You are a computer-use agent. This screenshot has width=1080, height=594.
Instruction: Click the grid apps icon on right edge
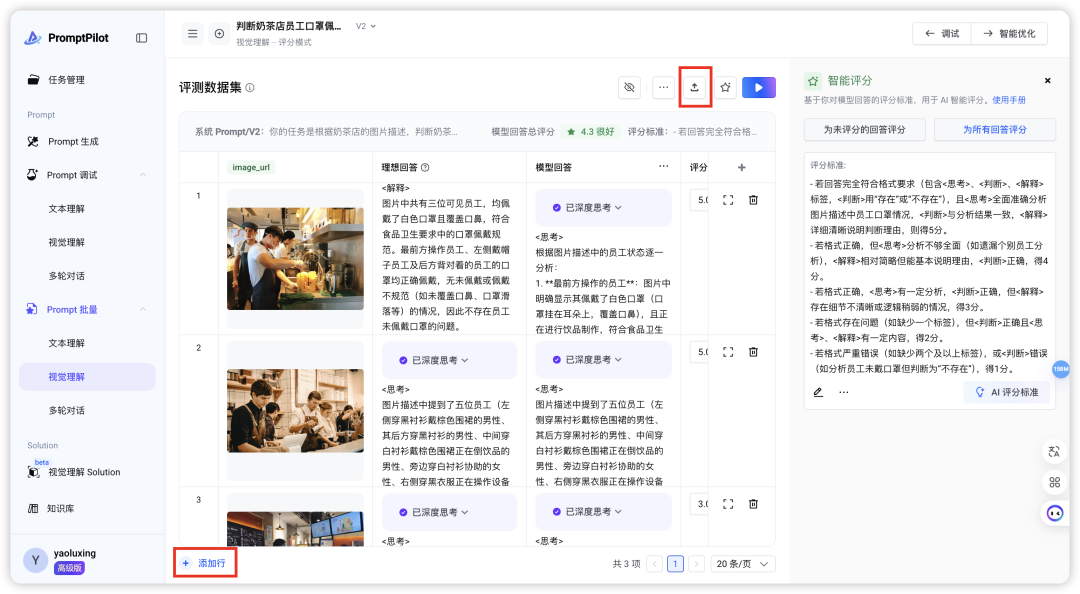[1055, 482]
